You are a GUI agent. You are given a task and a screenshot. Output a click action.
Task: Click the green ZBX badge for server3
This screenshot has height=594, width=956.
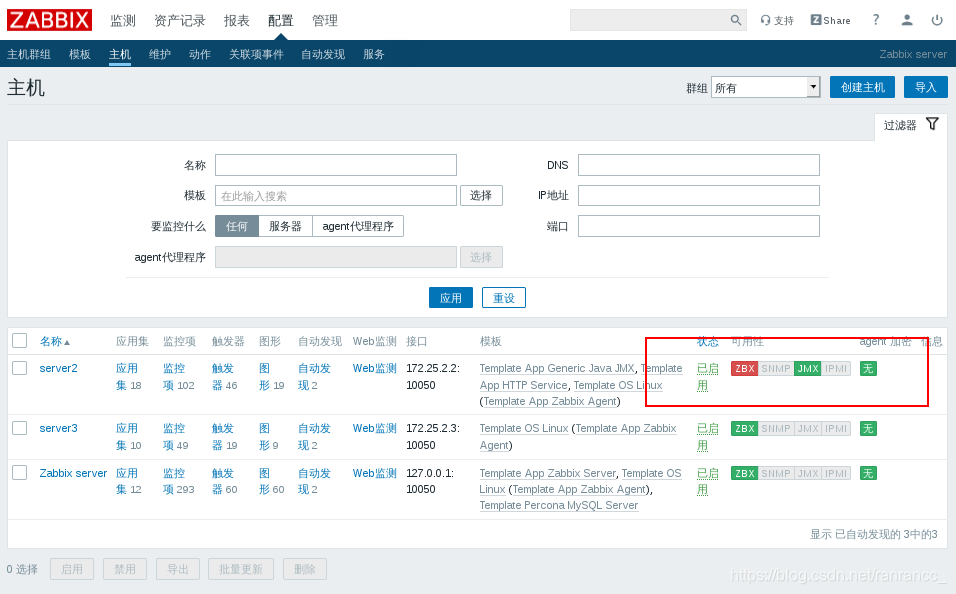[744, 429]
